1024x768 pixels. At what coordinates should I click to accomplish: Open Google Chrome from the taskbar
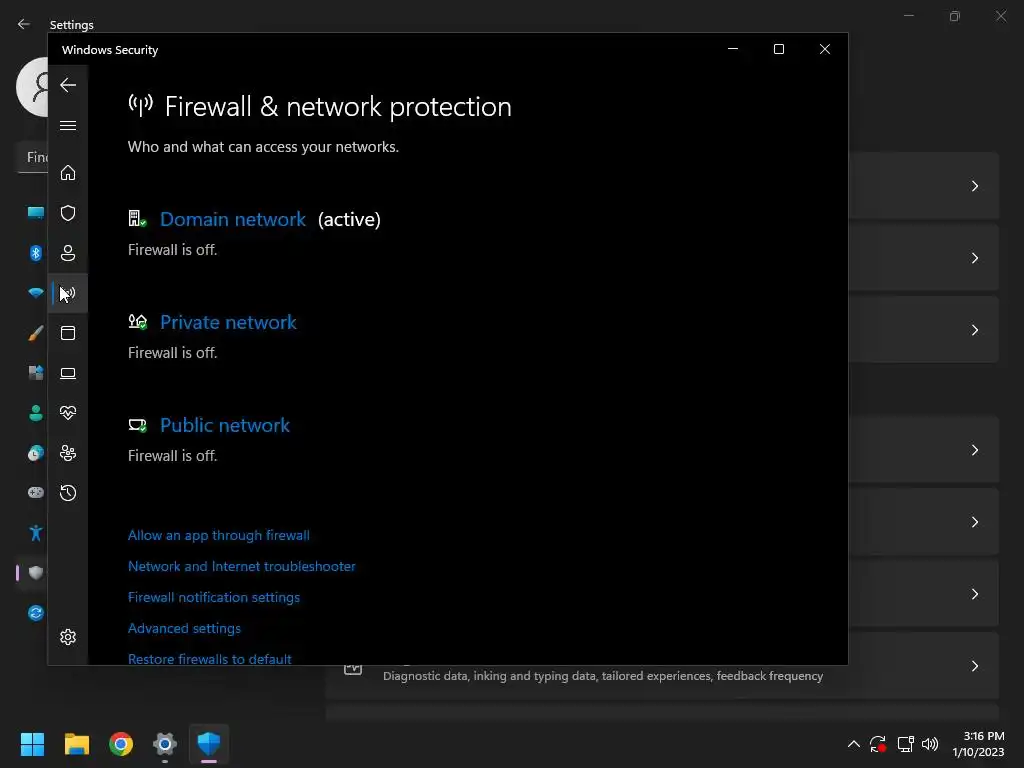(x=121, y=744)
